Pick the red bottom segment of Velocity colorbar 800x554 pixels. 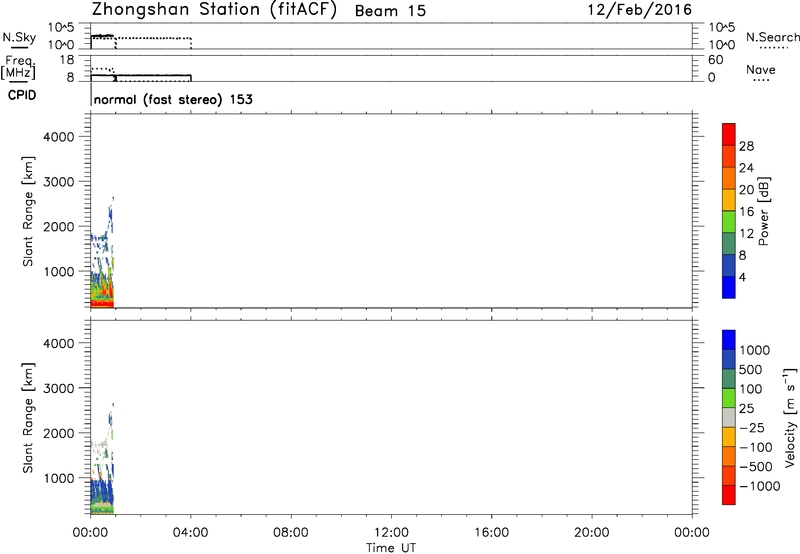tap(729, 495)
